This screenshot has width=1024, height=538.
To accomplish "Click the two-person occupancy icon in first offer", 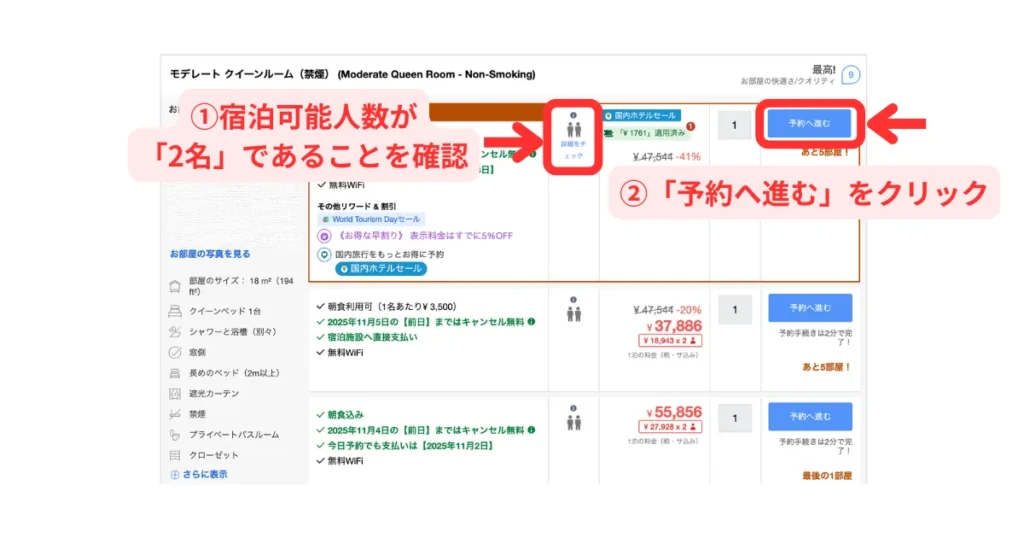I will pyautogui.click(x=573, y=128).
